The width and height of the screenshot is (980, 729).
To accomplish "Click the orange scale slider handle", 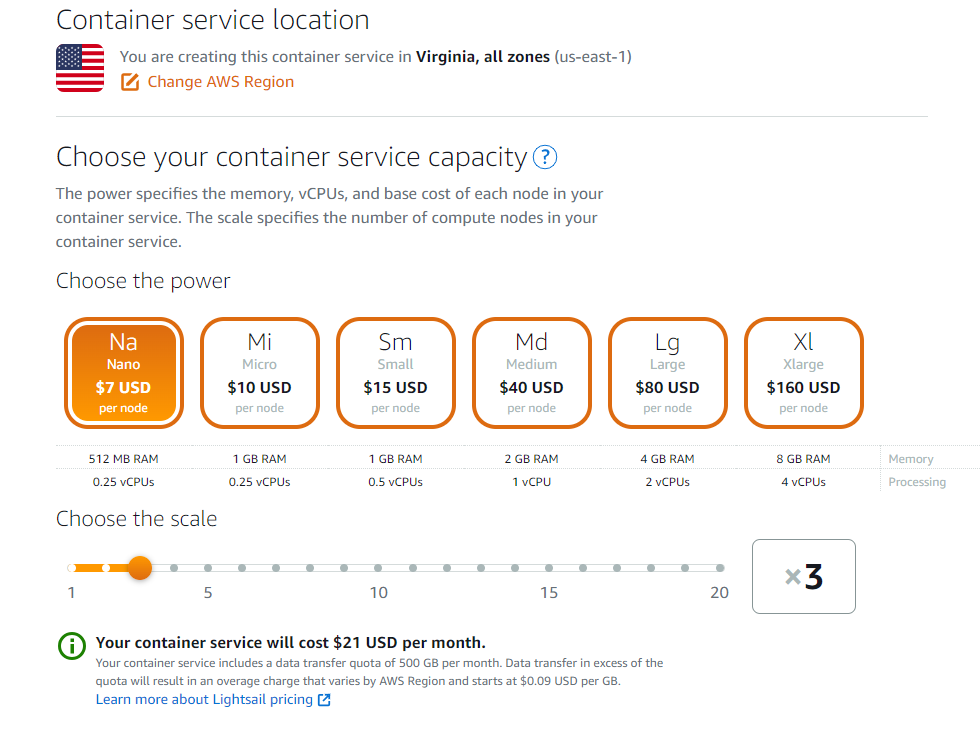I will click(x=140, y=568).
